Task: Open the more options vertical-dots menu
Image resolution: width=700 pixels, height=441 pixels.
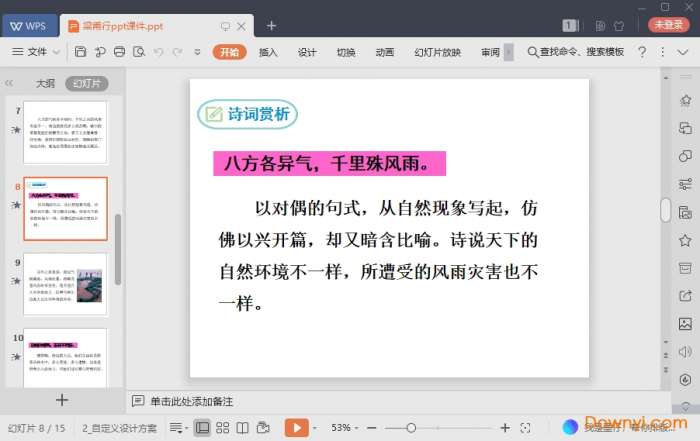Action: (x=662, y=52)
